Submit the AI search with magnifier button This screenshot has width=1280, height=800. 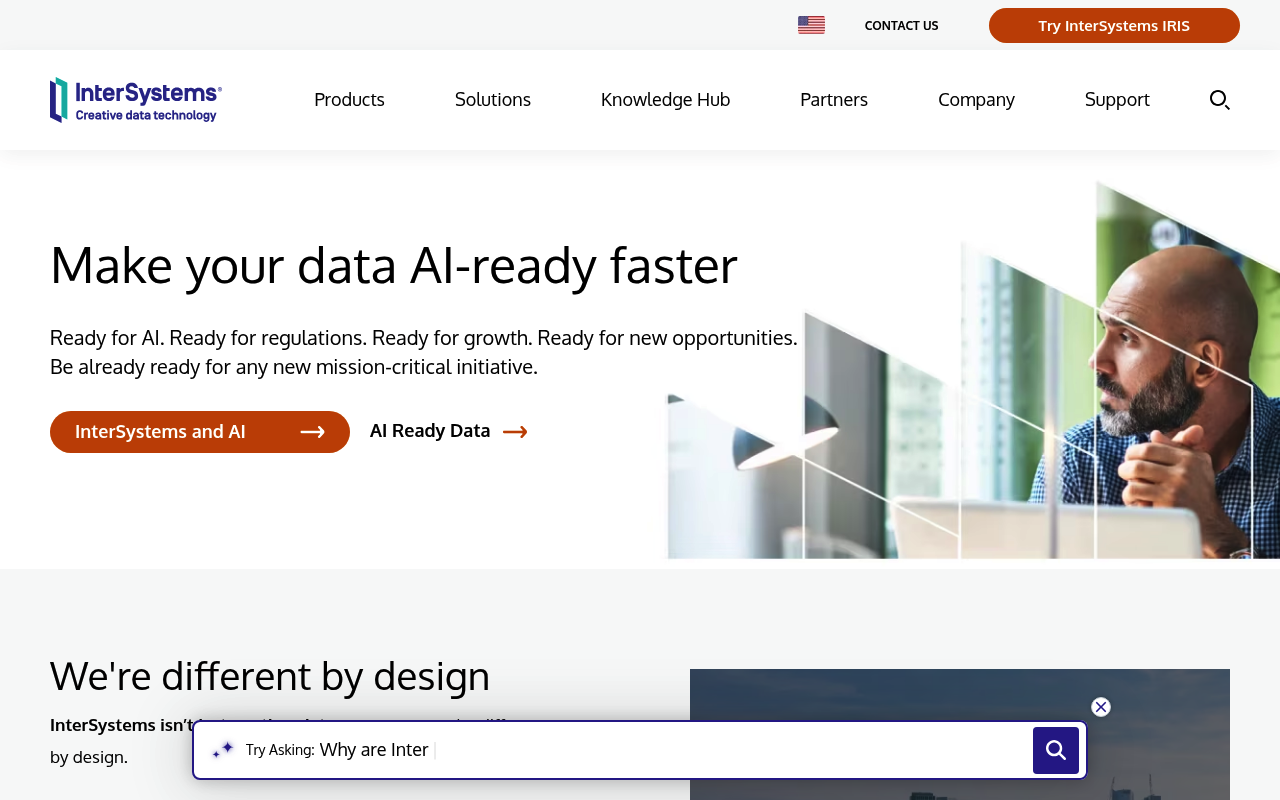1056,750
